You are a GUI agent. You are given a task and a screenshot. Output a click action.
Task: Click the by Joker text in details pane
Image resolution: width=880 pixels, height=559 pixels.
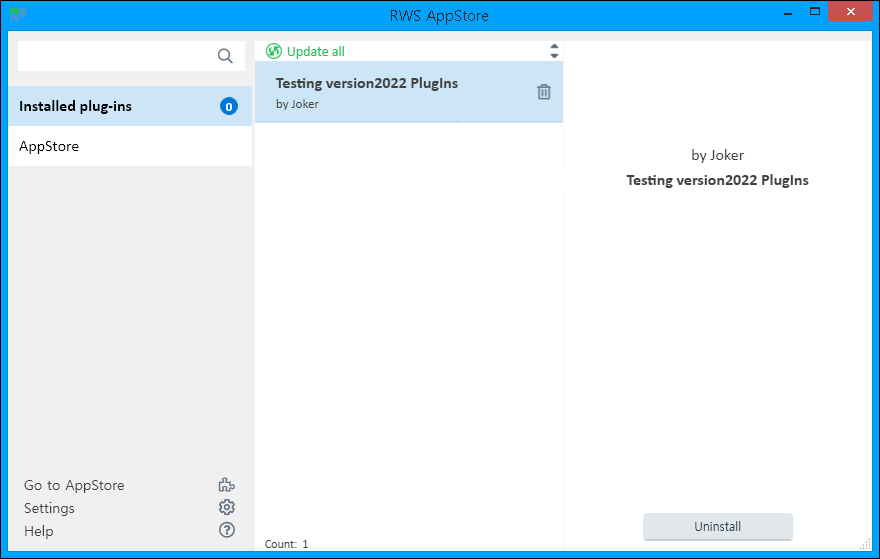[x=717, y=155]
